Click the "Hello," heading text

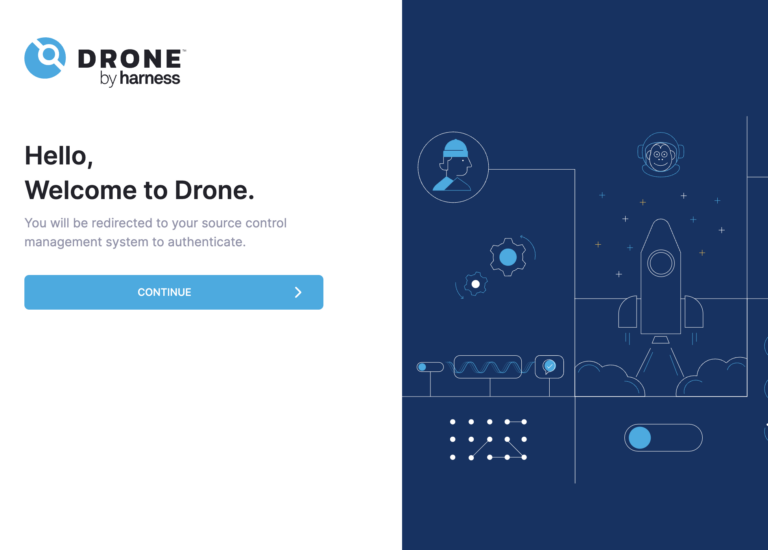[59, 156]
